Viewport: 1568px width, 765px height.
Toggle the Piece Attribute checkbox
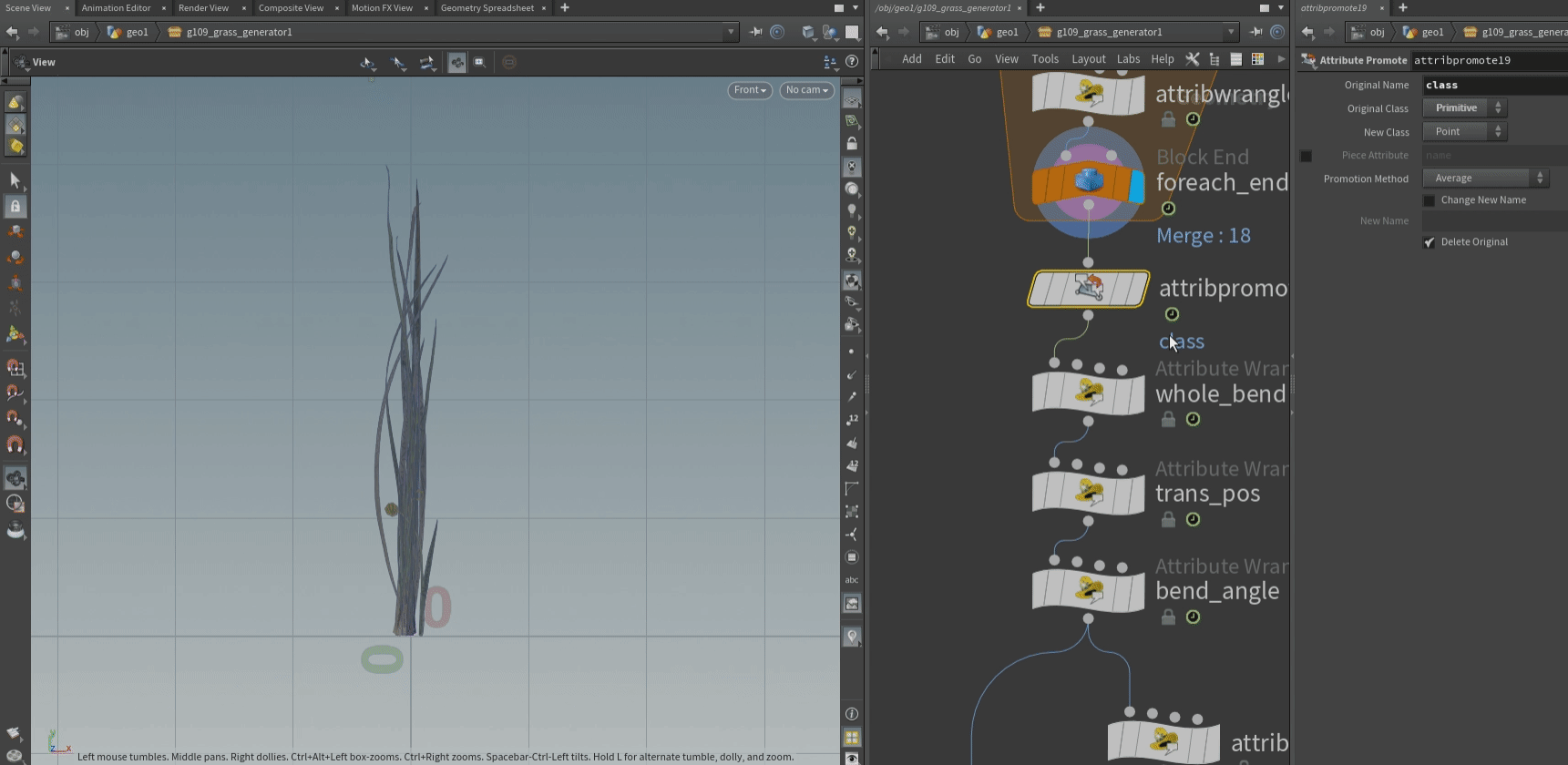click(x=1306, y=156)
